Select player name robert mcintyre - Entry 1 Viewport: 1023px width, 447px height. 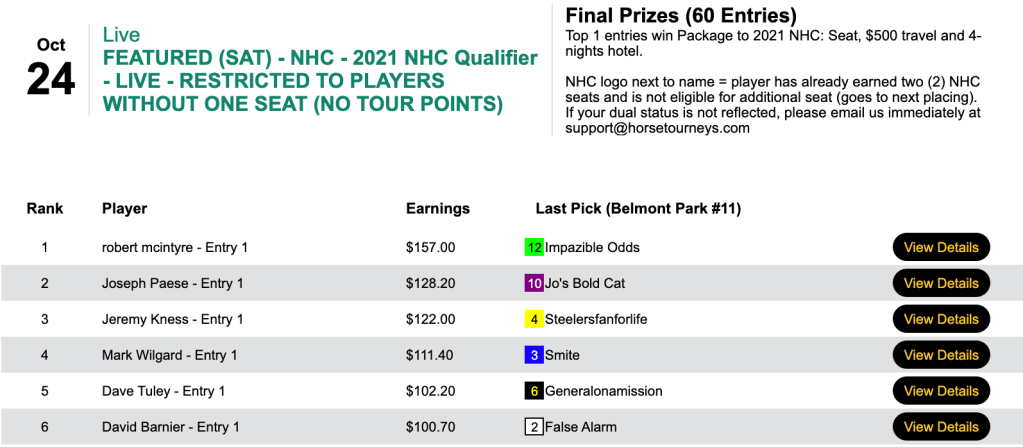tap(175, 247)
